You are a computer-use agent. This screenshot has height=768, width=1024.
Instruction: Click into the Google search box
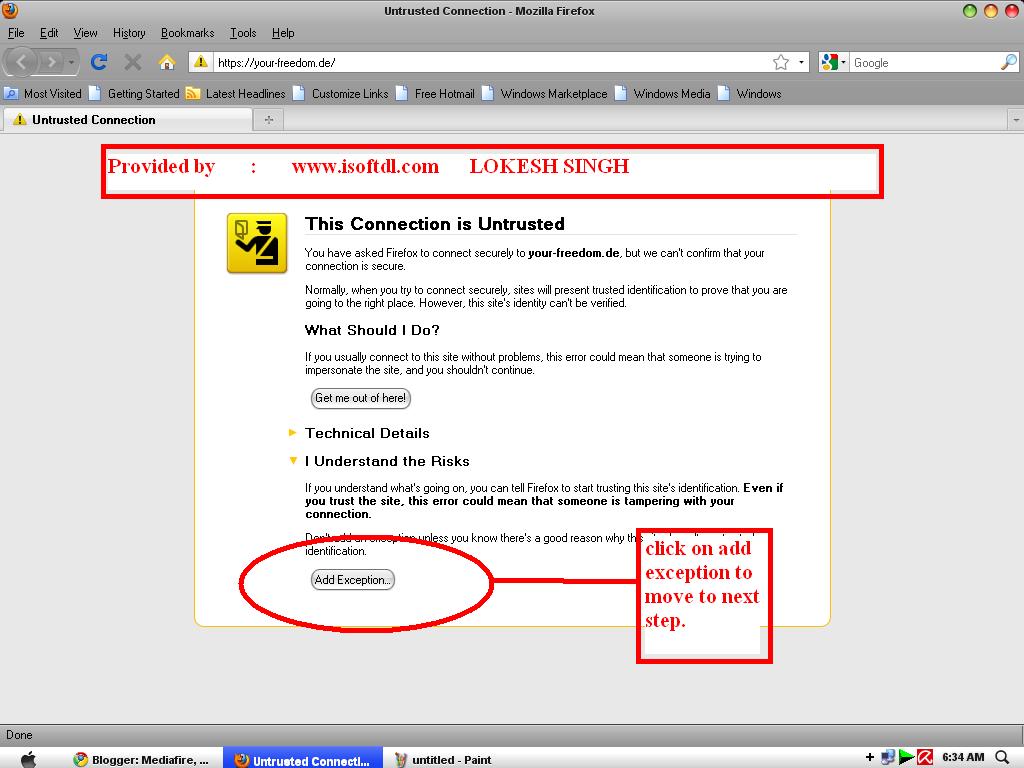[925, 63]
